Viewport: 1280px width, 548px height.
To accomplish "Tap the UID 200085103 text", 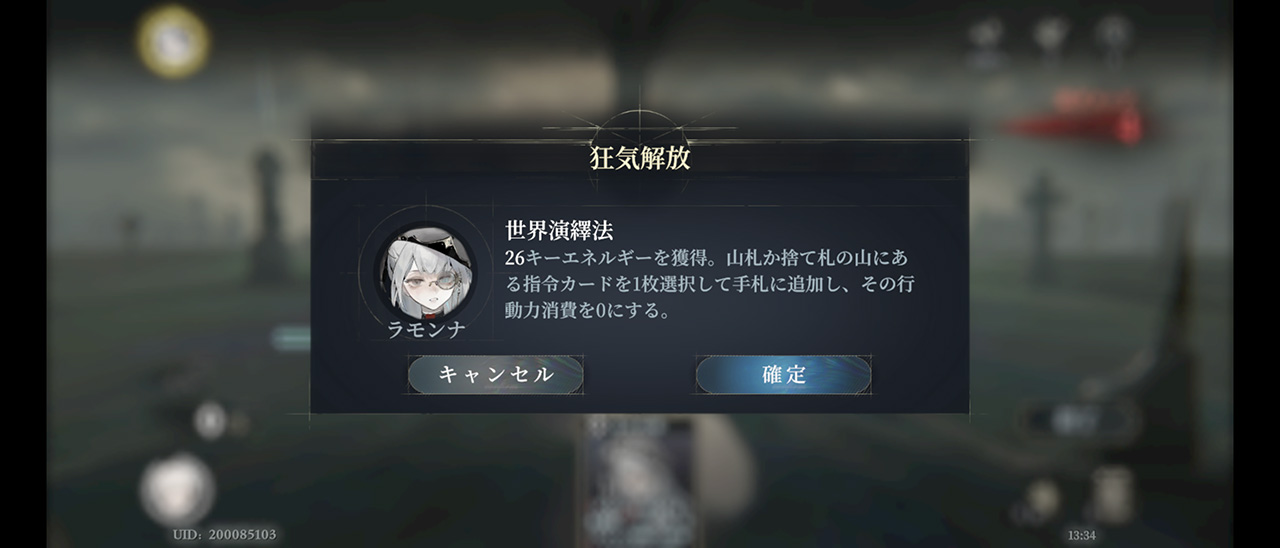I will [224, 535].
